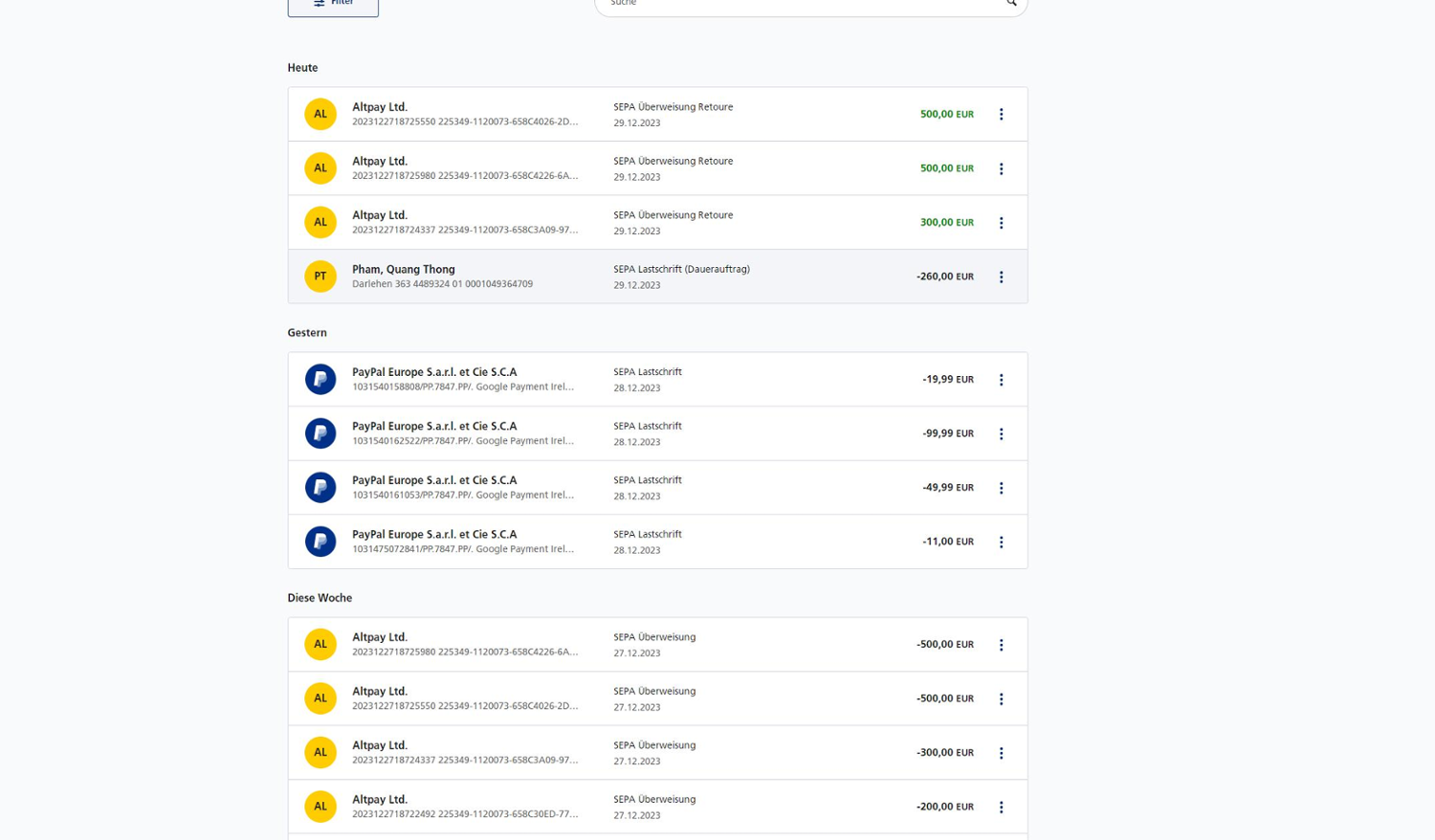Image resolution: width=1435 pixels, height=840 pixels.
Task: Click the search magnifier icon
Action: click(1010, 4)
